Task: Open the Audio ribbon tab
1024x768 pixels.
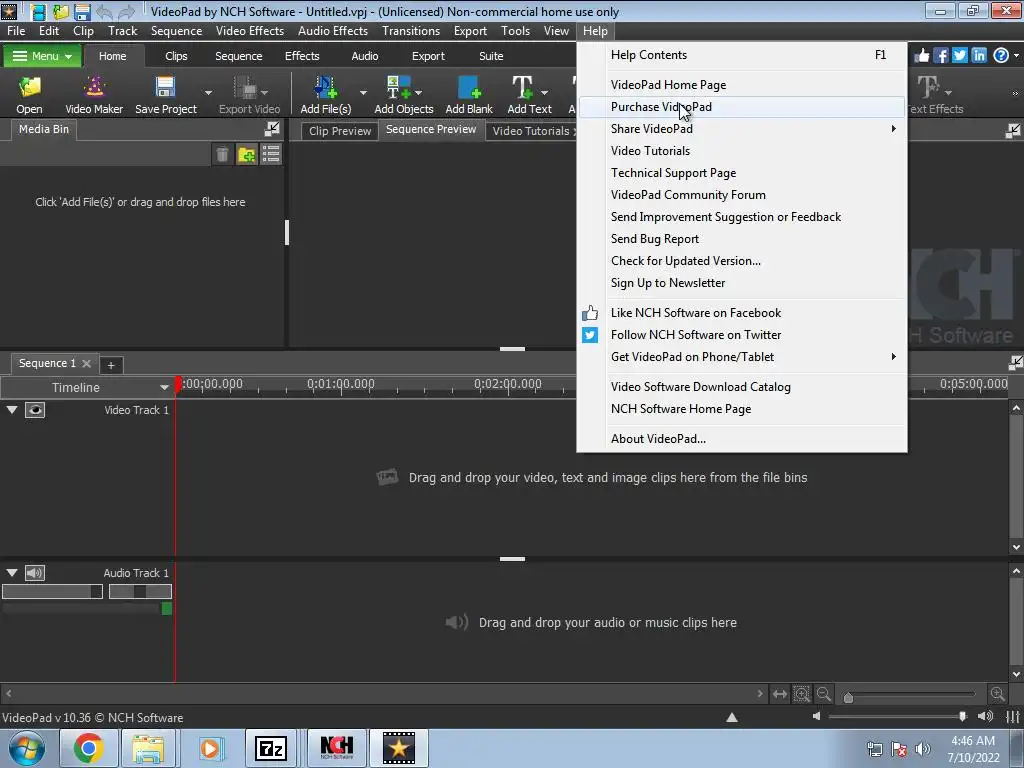Action: pyautogui.click(x=364, y=56)
